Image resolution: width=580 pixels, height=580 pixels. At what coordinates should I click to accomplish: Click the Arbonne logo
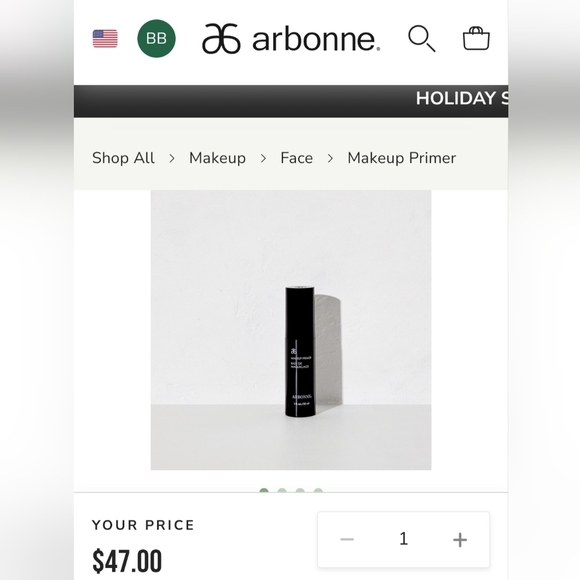click(x=291, y=39)
